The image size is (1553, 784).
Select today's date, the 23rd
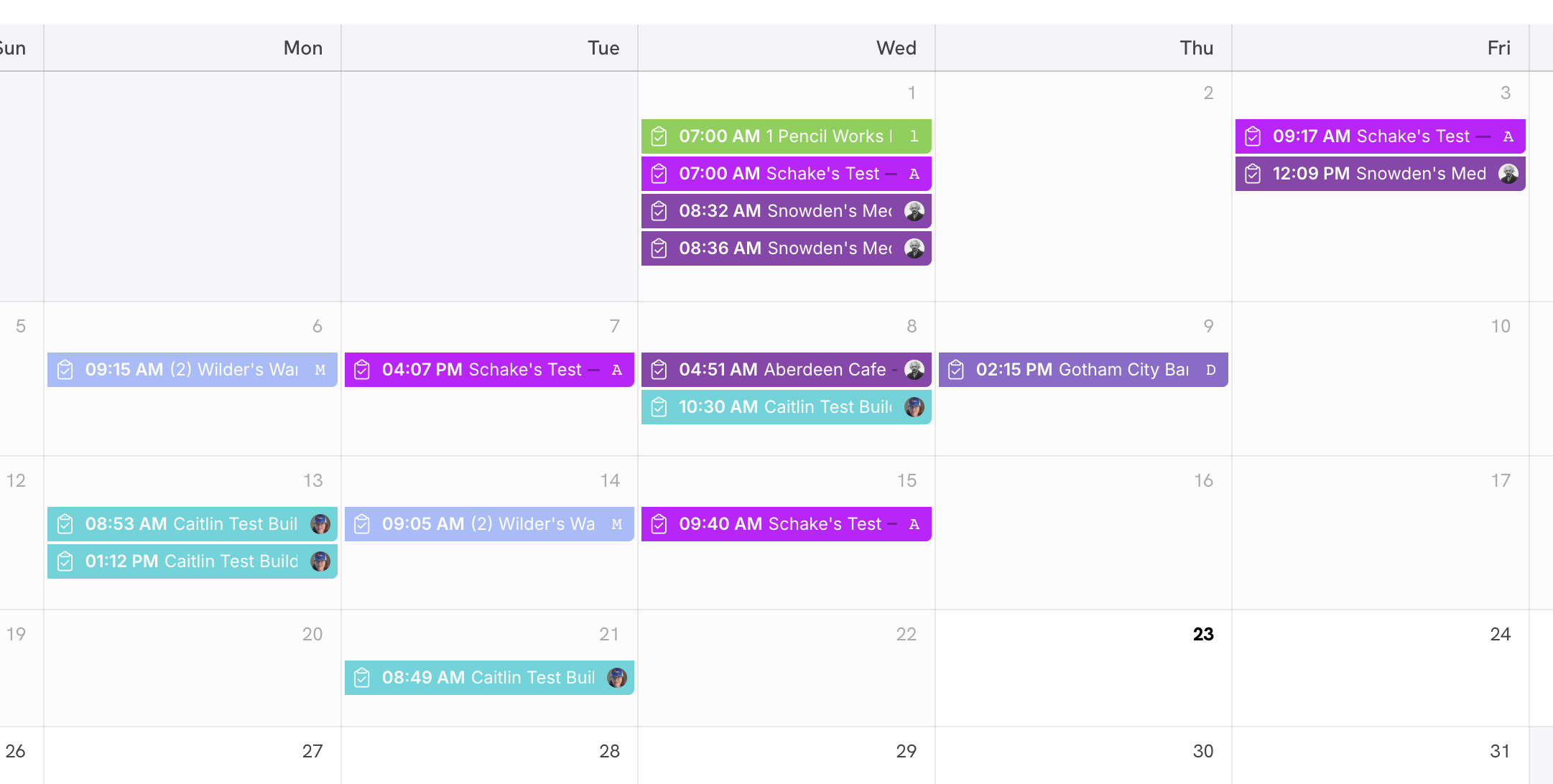tap(1203, 634)
